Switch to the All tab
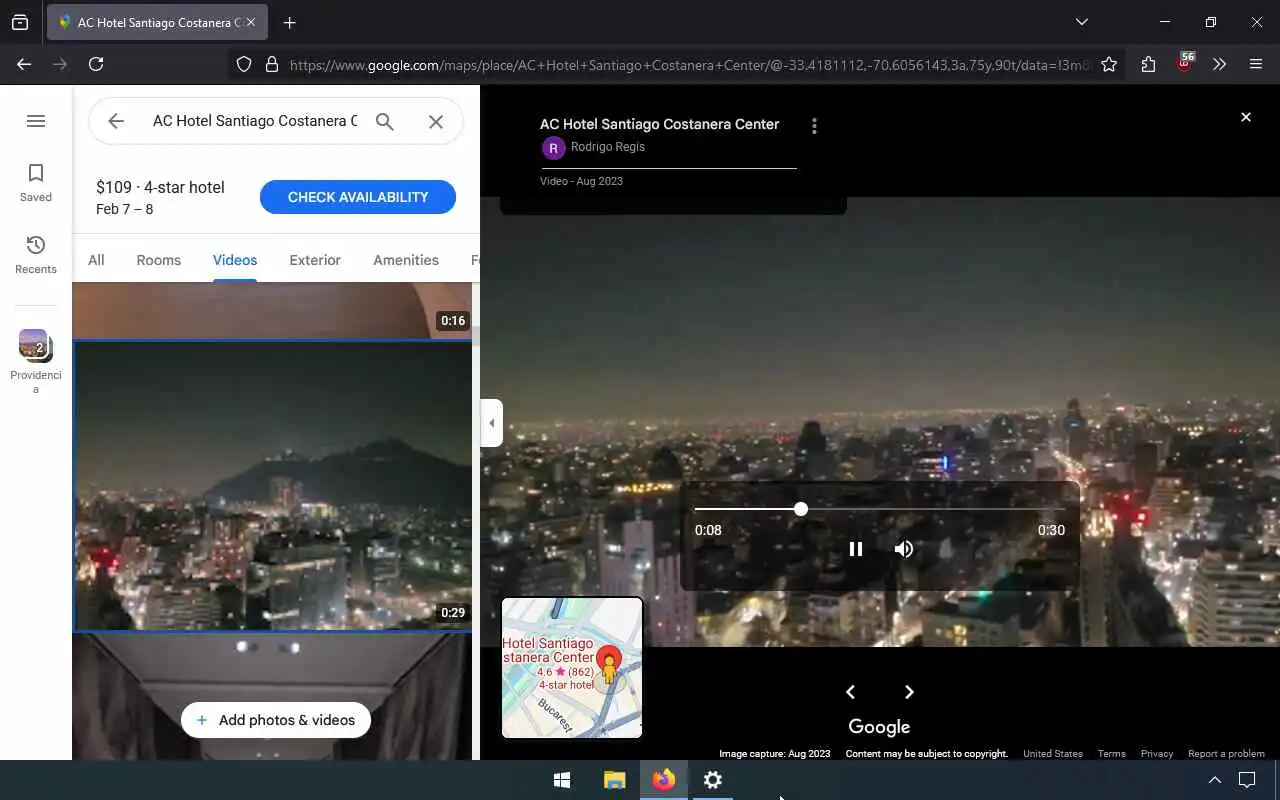This screenshot has height=800, width=1280. [96, 260]
